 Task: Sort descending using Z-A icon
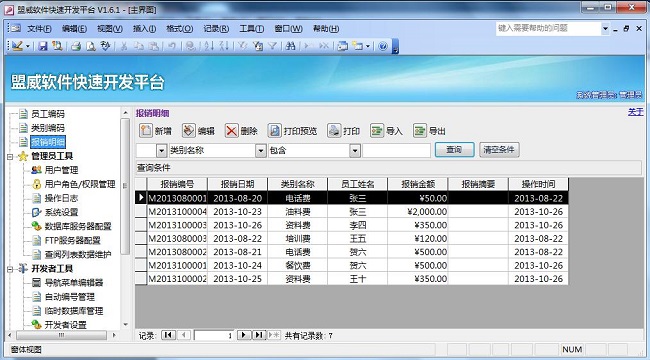(224, 46)
